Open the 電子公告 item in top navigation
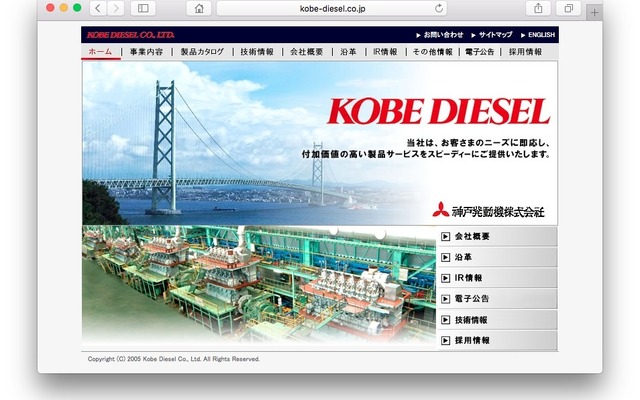Screen dimensions: 640x400 click(x=480, y=52)
